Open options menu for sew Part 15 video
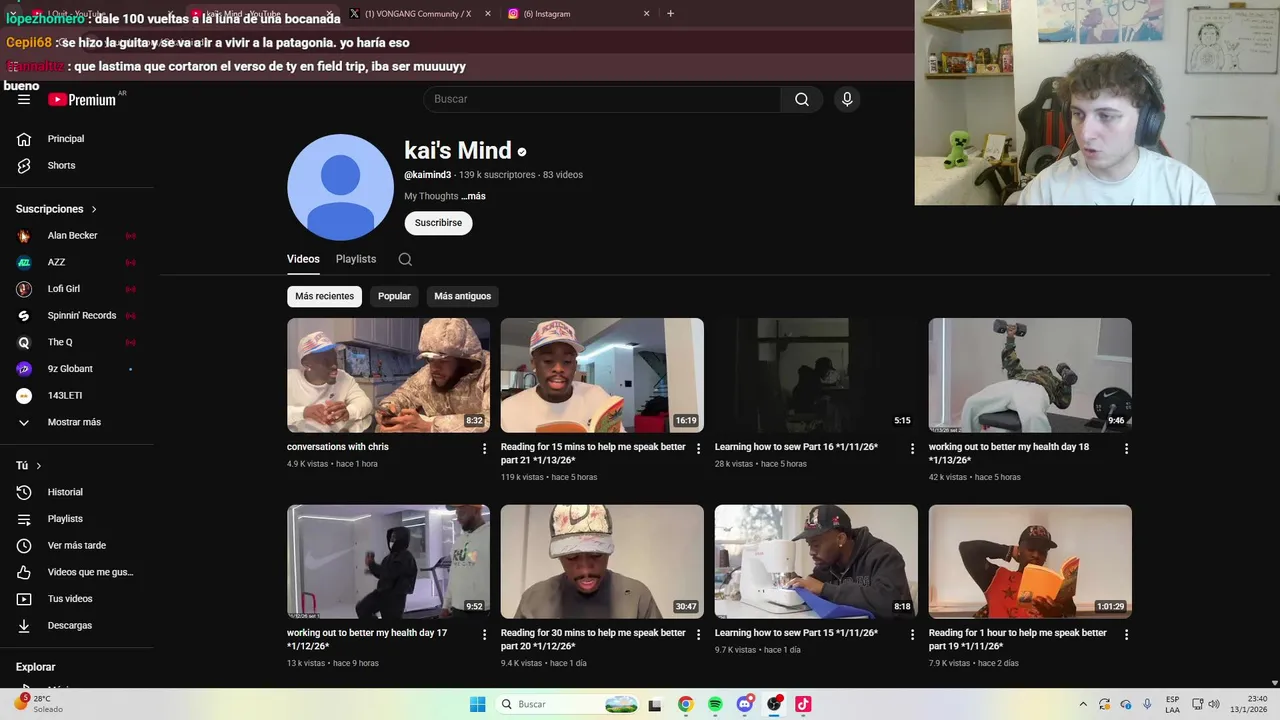 coord(912,635)
